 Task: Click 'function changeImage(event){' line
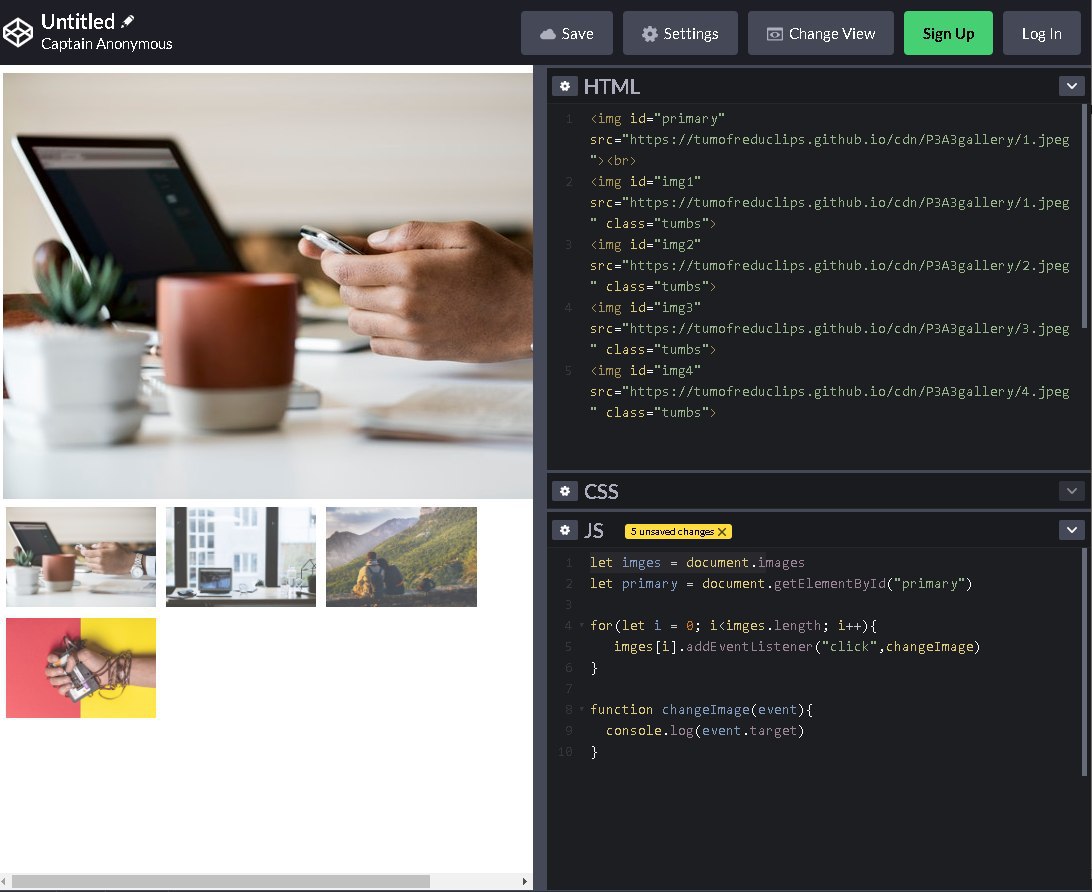[x=701, y=710]
